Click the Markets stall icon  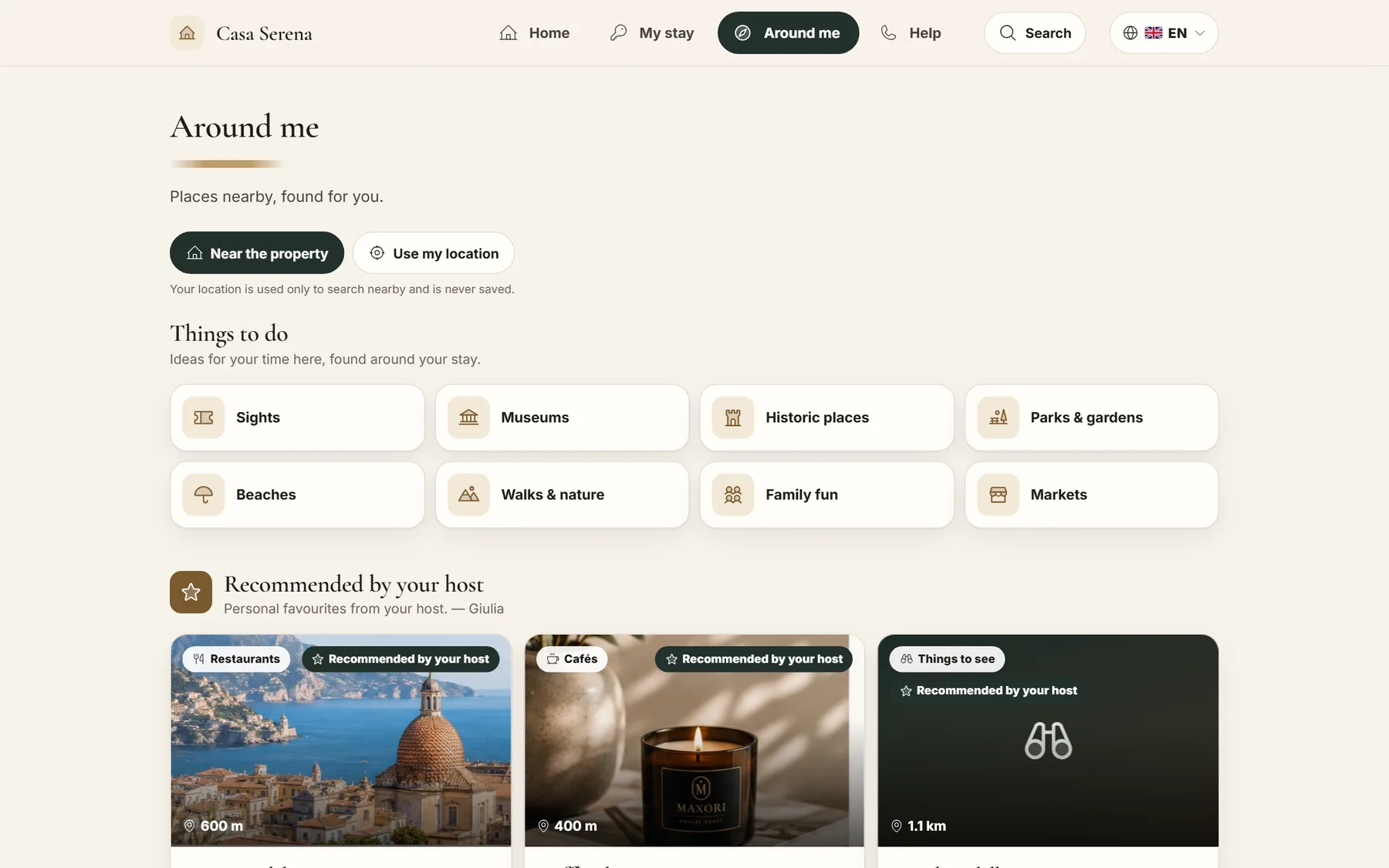[998, 495]
